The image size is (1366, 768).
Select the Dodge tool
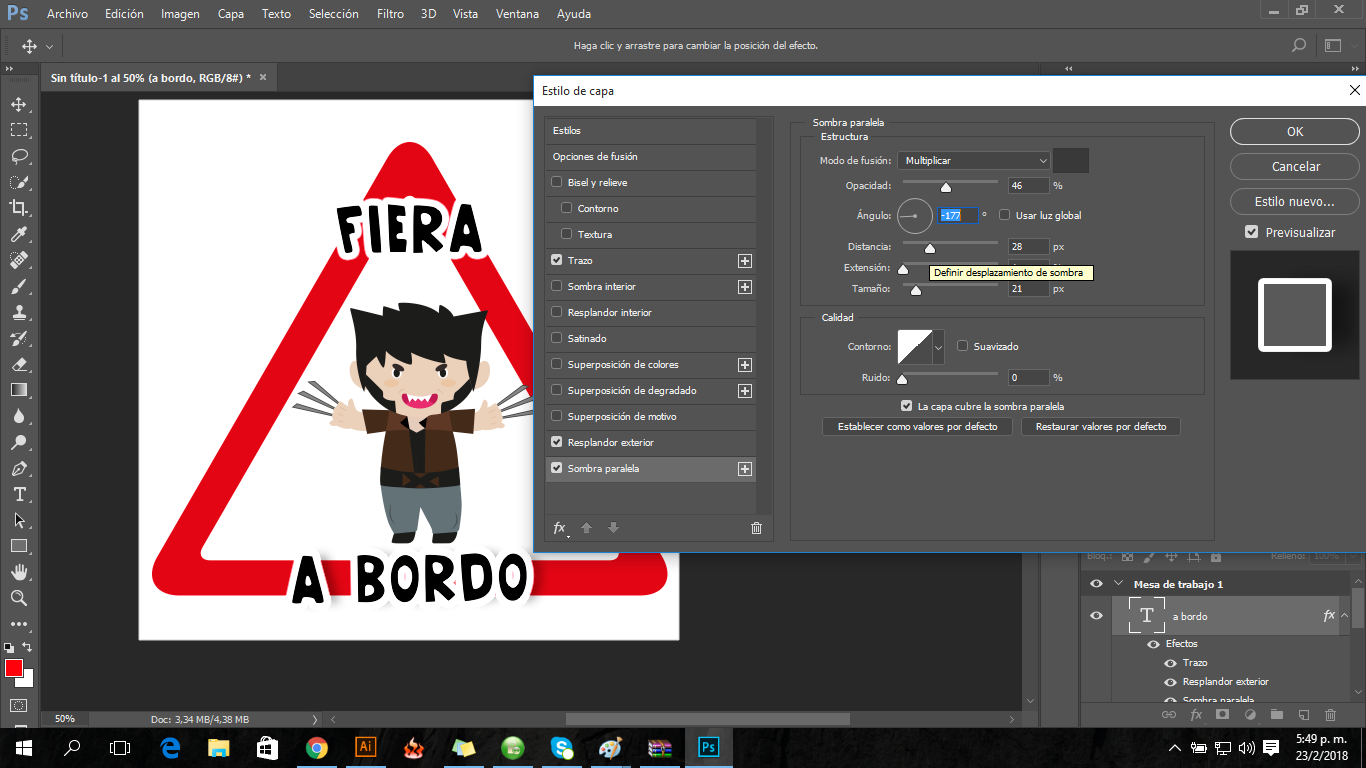coord(18,442)
